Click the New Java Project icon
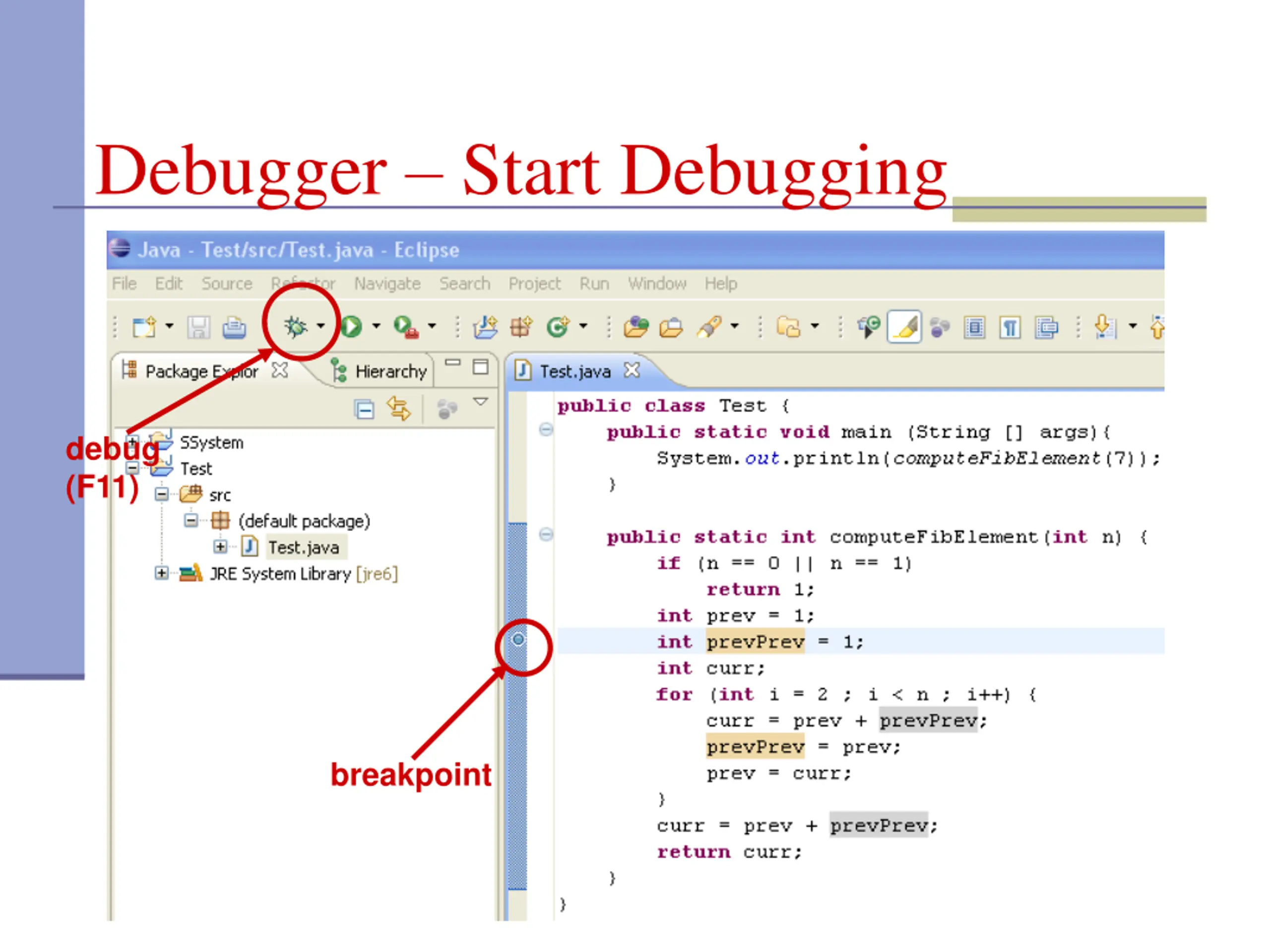This screenshot has width=1270, height=952. tap(486, 327)
